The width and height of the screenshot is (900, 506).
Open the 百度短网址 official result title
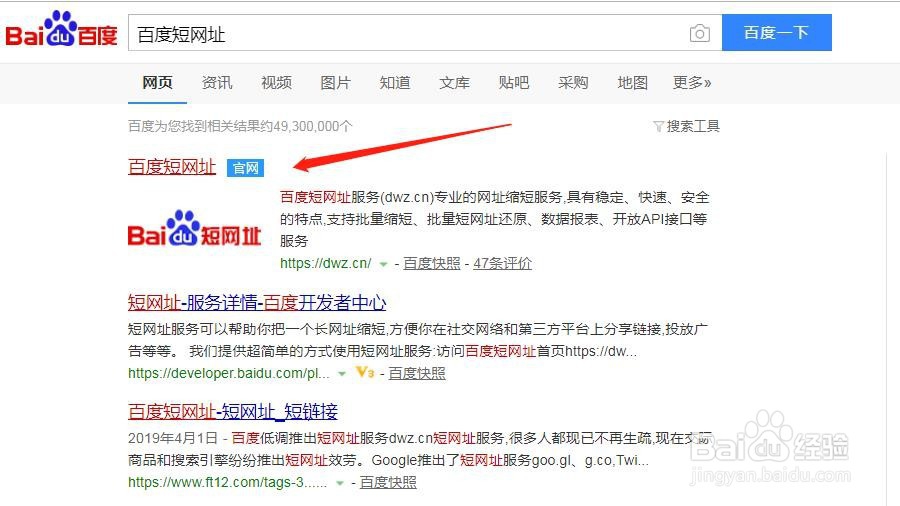(x=172, y=167)
